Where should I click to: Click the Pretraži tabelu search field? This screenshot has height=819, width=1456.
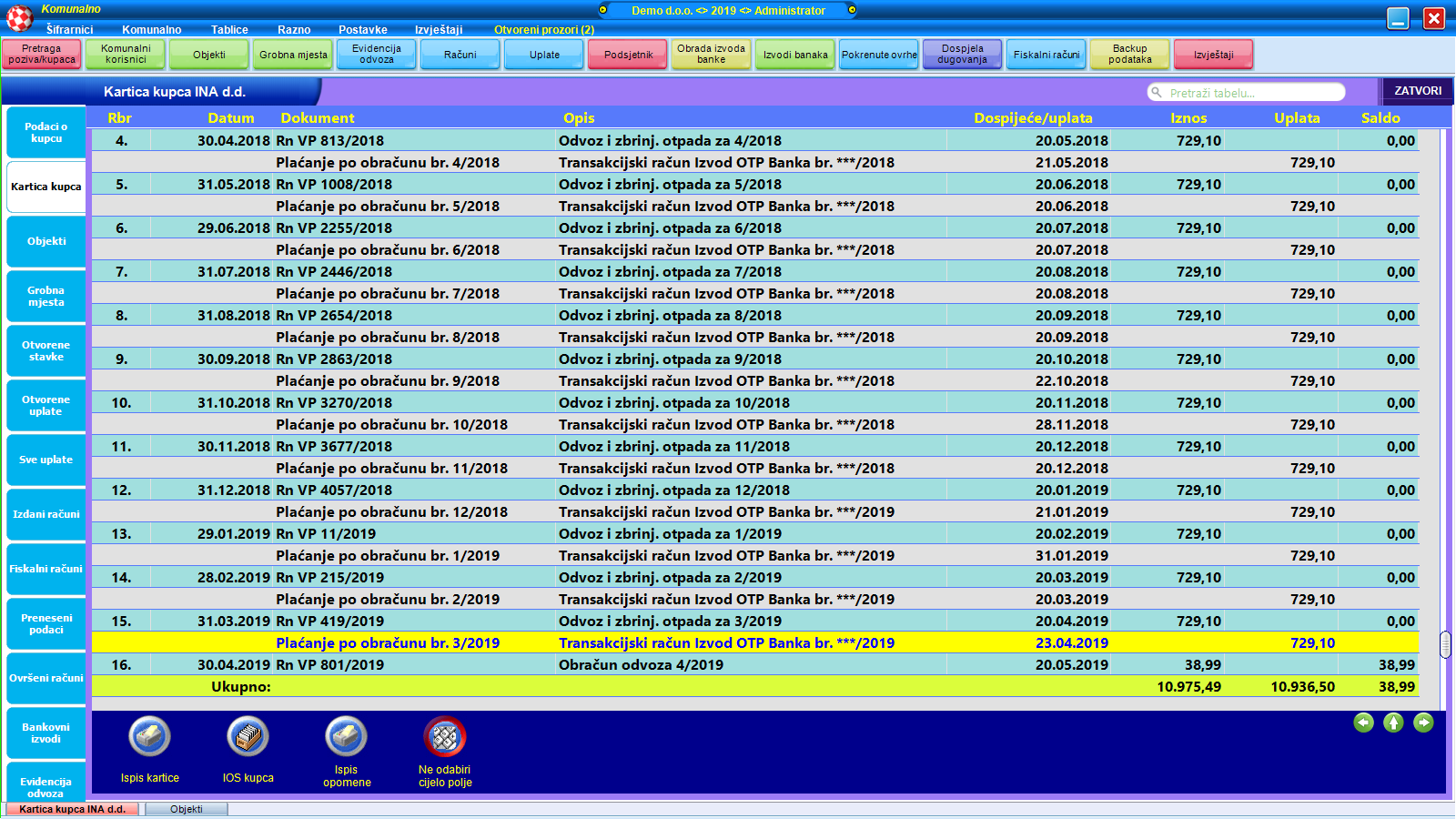coord(1251,93)
